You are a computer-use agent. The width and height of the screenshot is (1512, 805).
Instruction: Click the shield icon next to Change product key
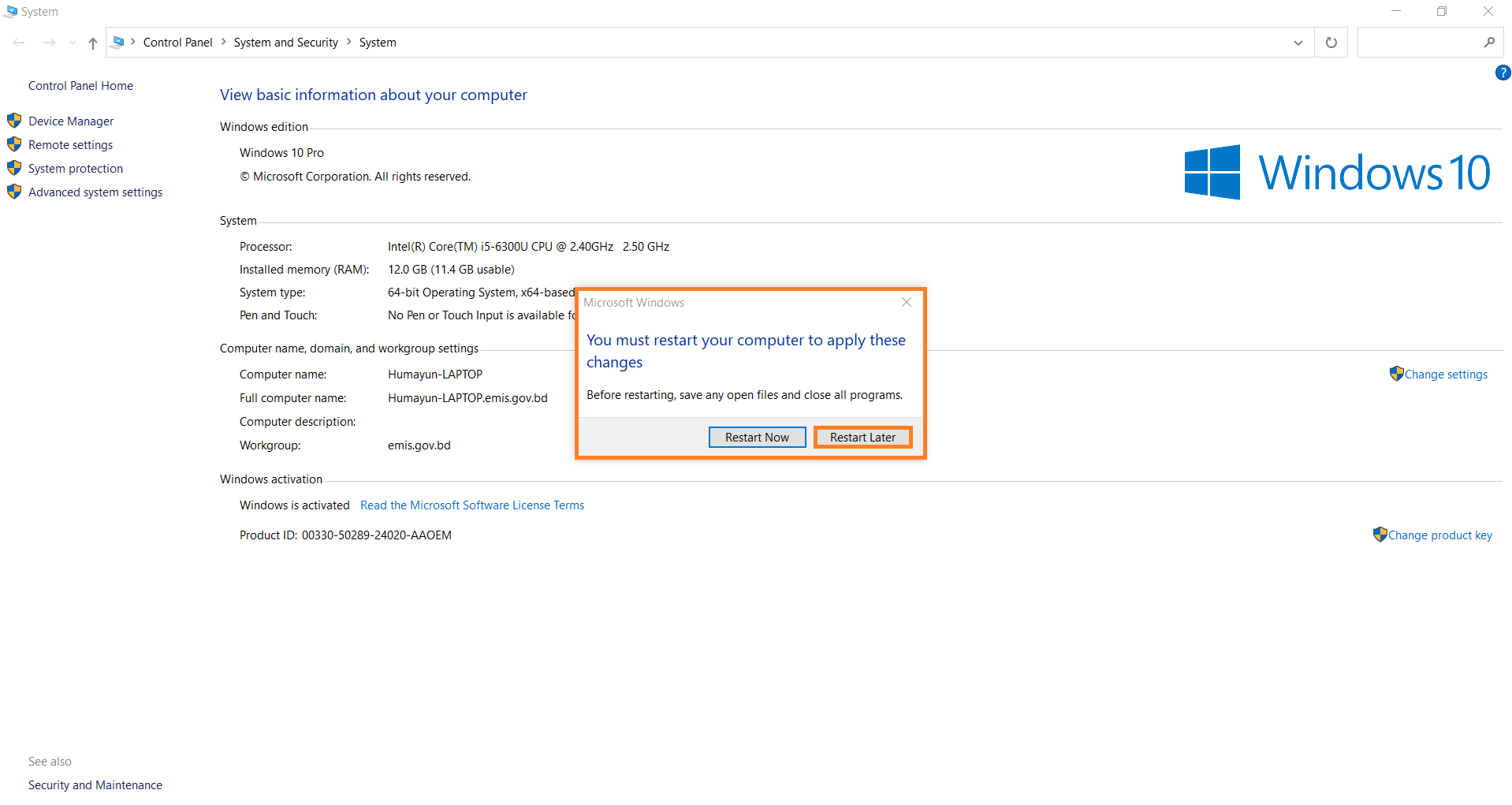1380,535
